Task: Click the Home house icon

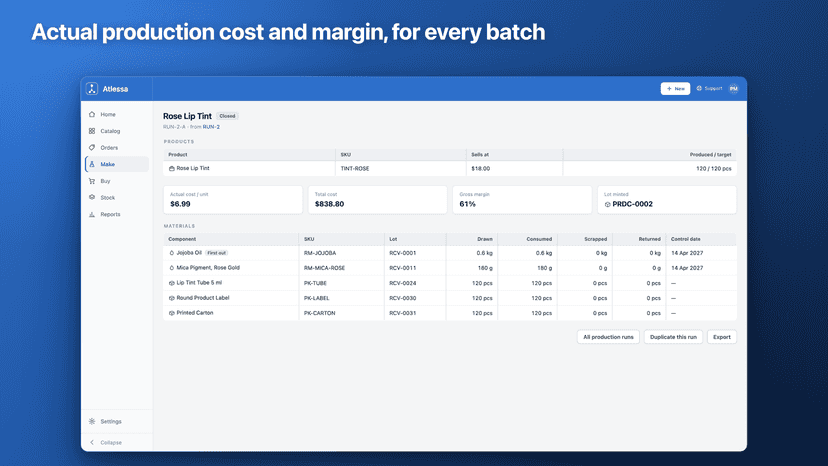Action: pos(92,114)
